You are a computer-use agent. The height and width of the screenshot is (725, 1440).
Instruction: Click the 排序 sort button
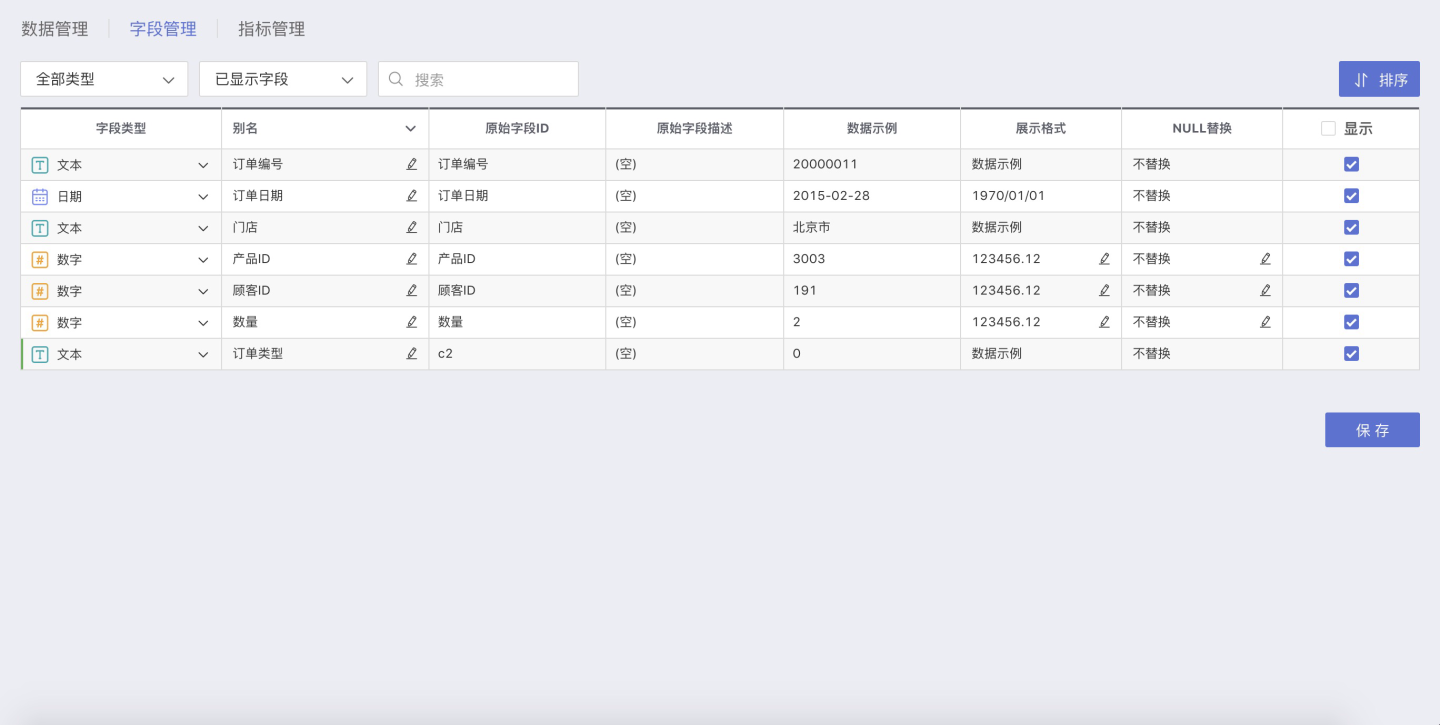[1379, 80]
